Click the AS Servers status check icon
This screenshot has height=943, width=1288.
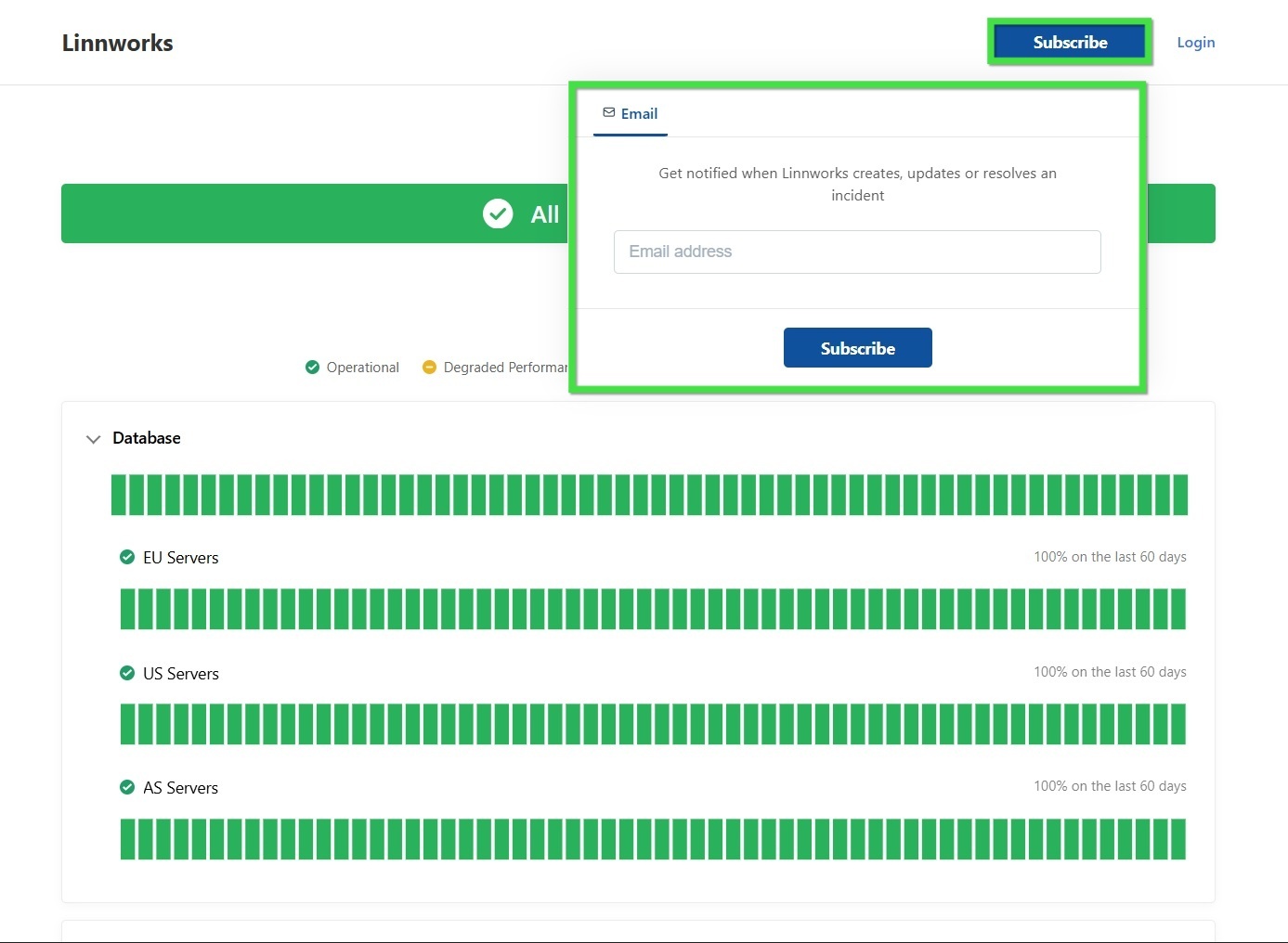pyautogui.click(x=127, y=787)
